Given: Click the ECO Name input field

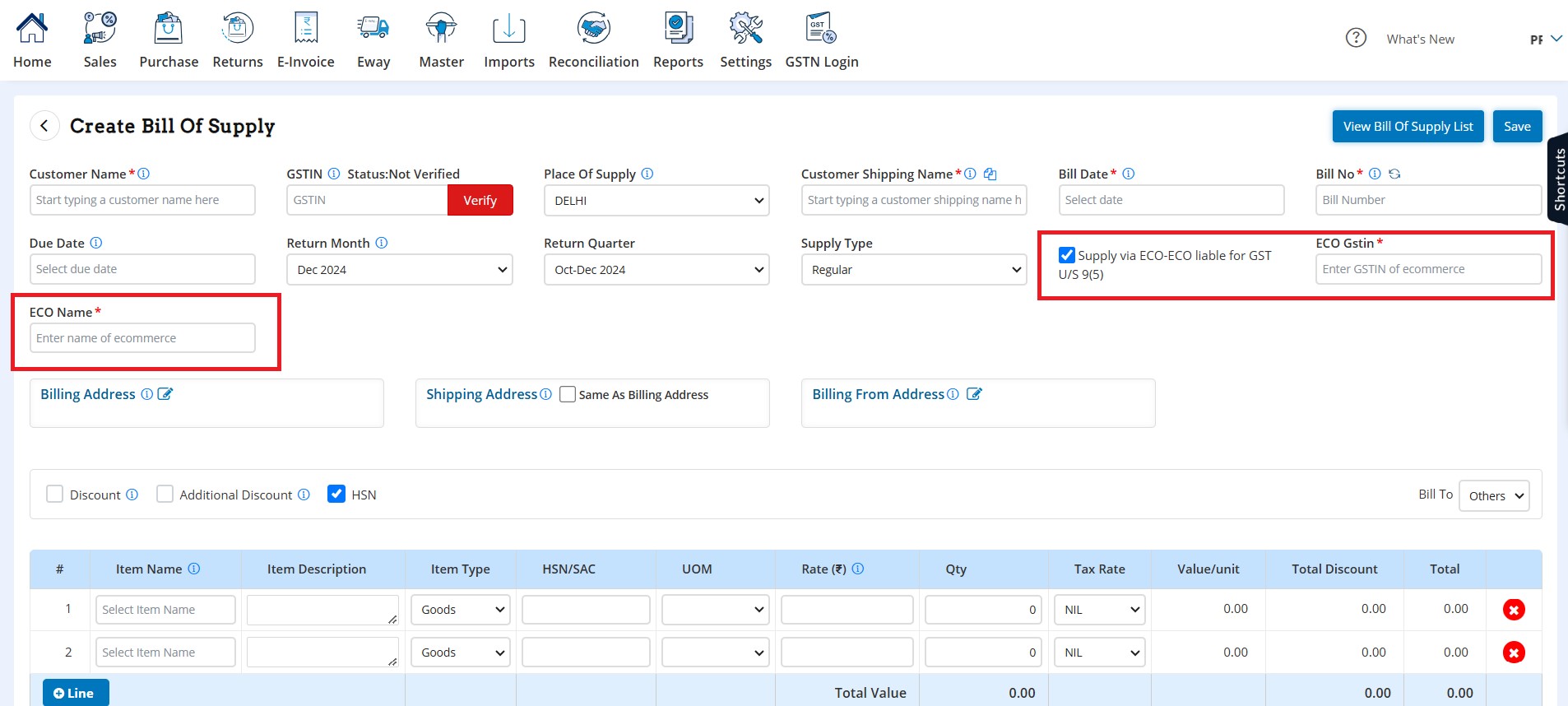Looking at the screenshot, I should coord(142,338).
